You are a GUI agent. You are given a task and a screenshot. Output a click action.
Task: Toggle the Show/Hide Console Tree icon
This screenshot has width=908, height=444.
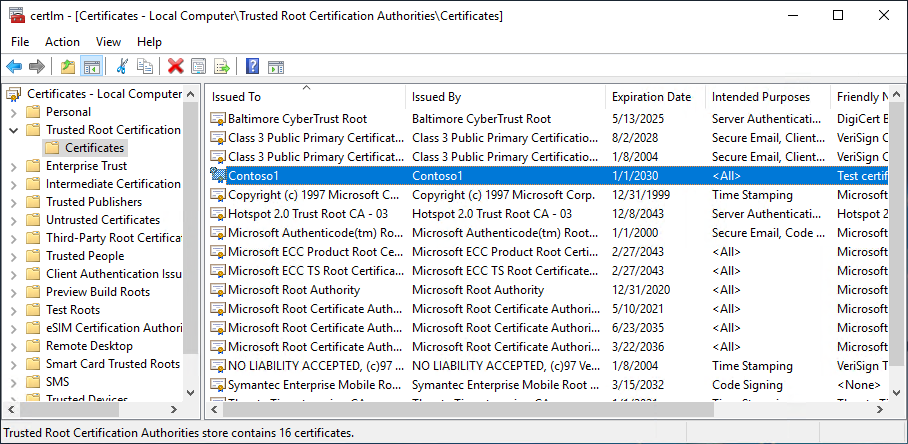point(91,67)
